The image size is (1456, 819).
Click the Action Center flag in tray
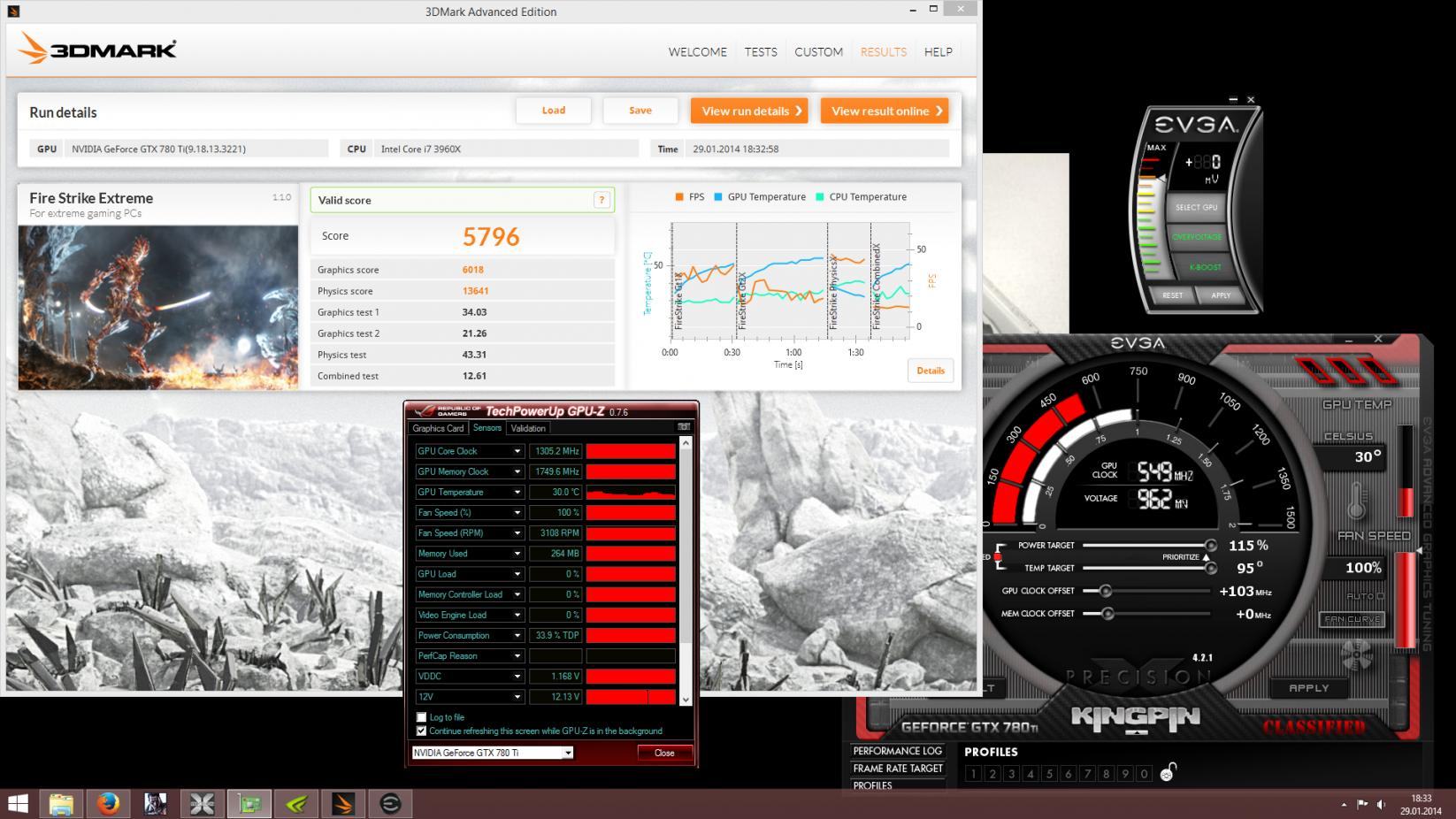click(1362, 804)
